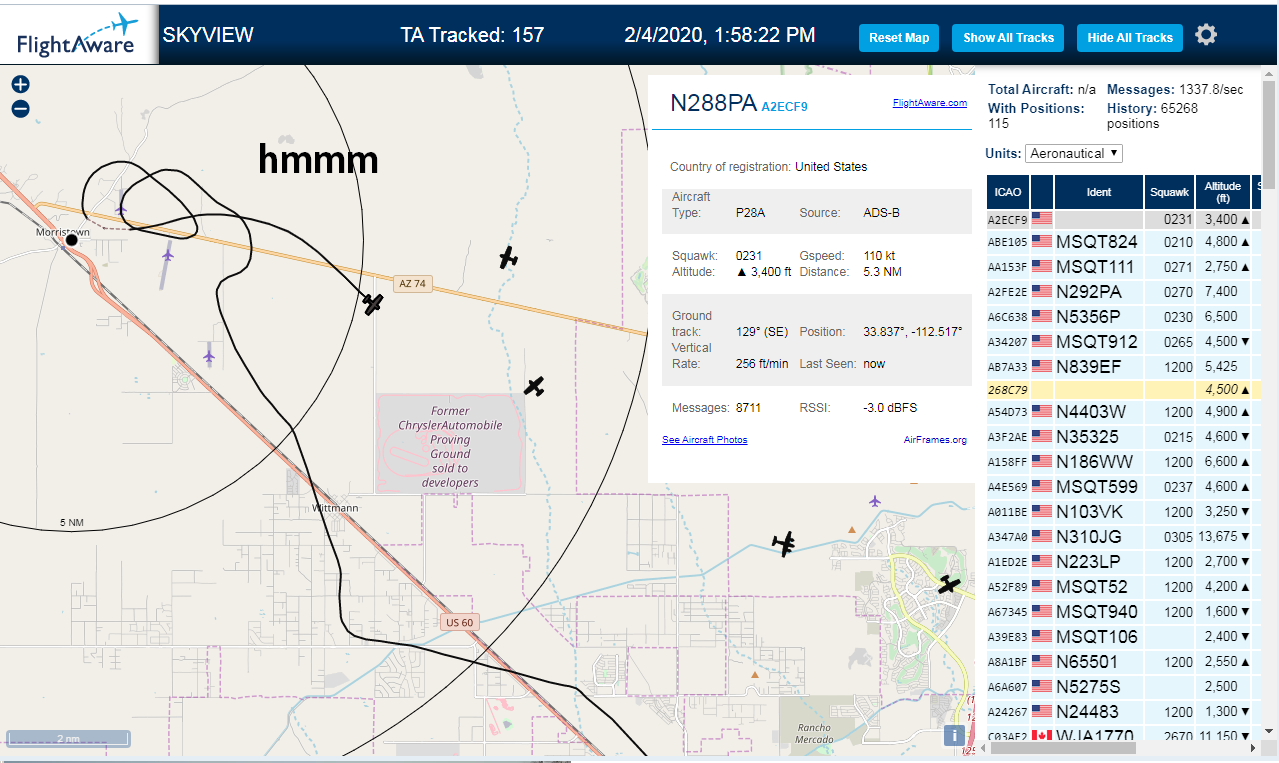1279x763 pixels.
Task: Zoom in the map with plus button
Action: tap(20, 85)
